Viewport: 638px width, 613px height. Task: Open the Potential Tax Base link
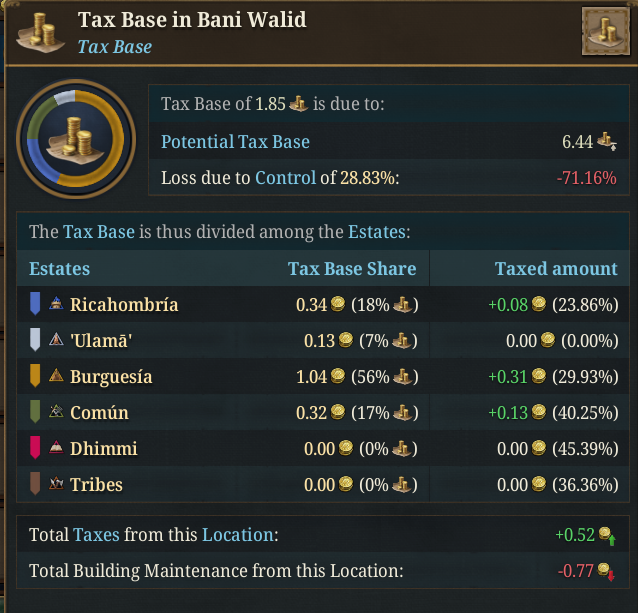tap(235, 142)
